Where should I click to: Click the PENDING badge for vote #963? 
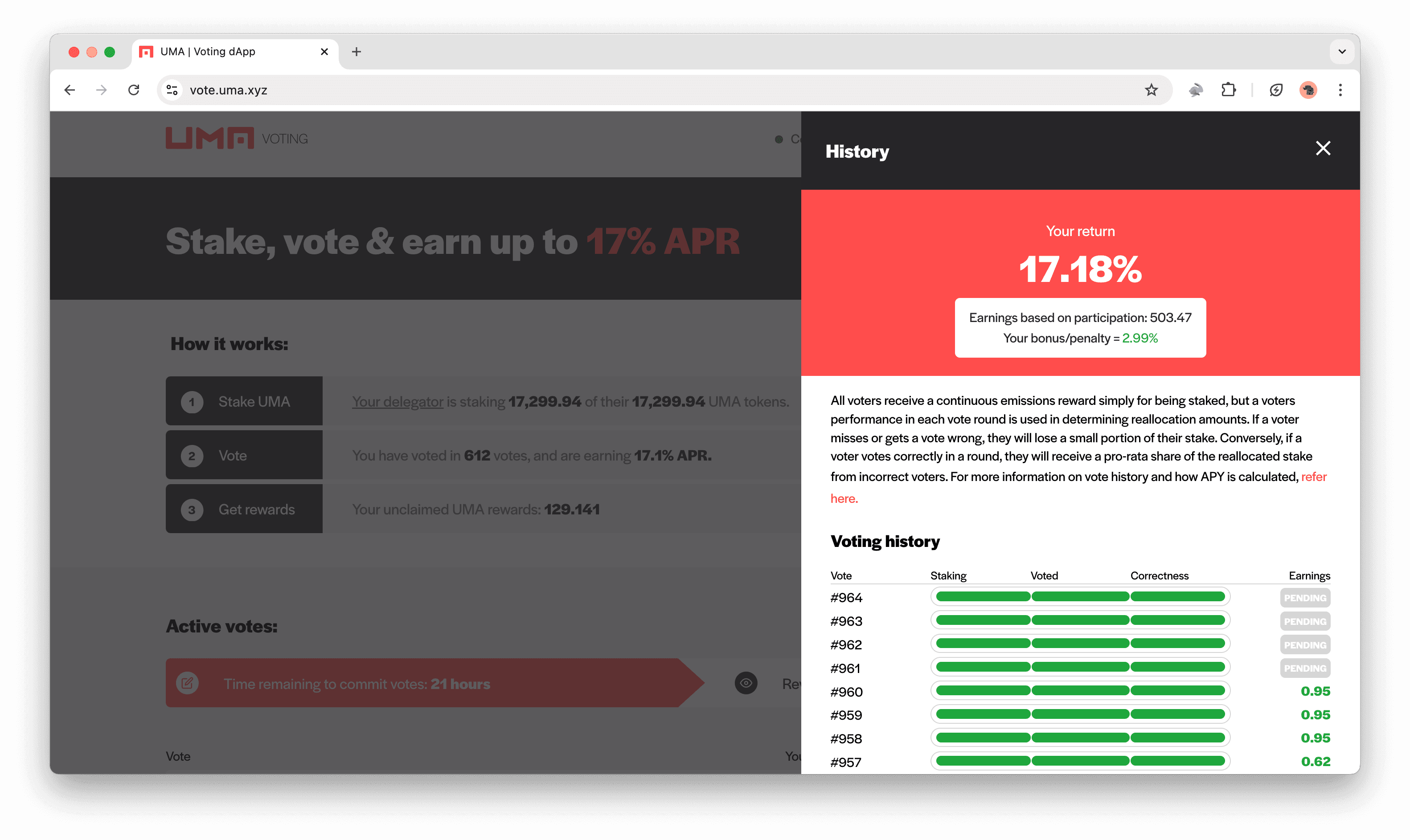coord(1305,621)
